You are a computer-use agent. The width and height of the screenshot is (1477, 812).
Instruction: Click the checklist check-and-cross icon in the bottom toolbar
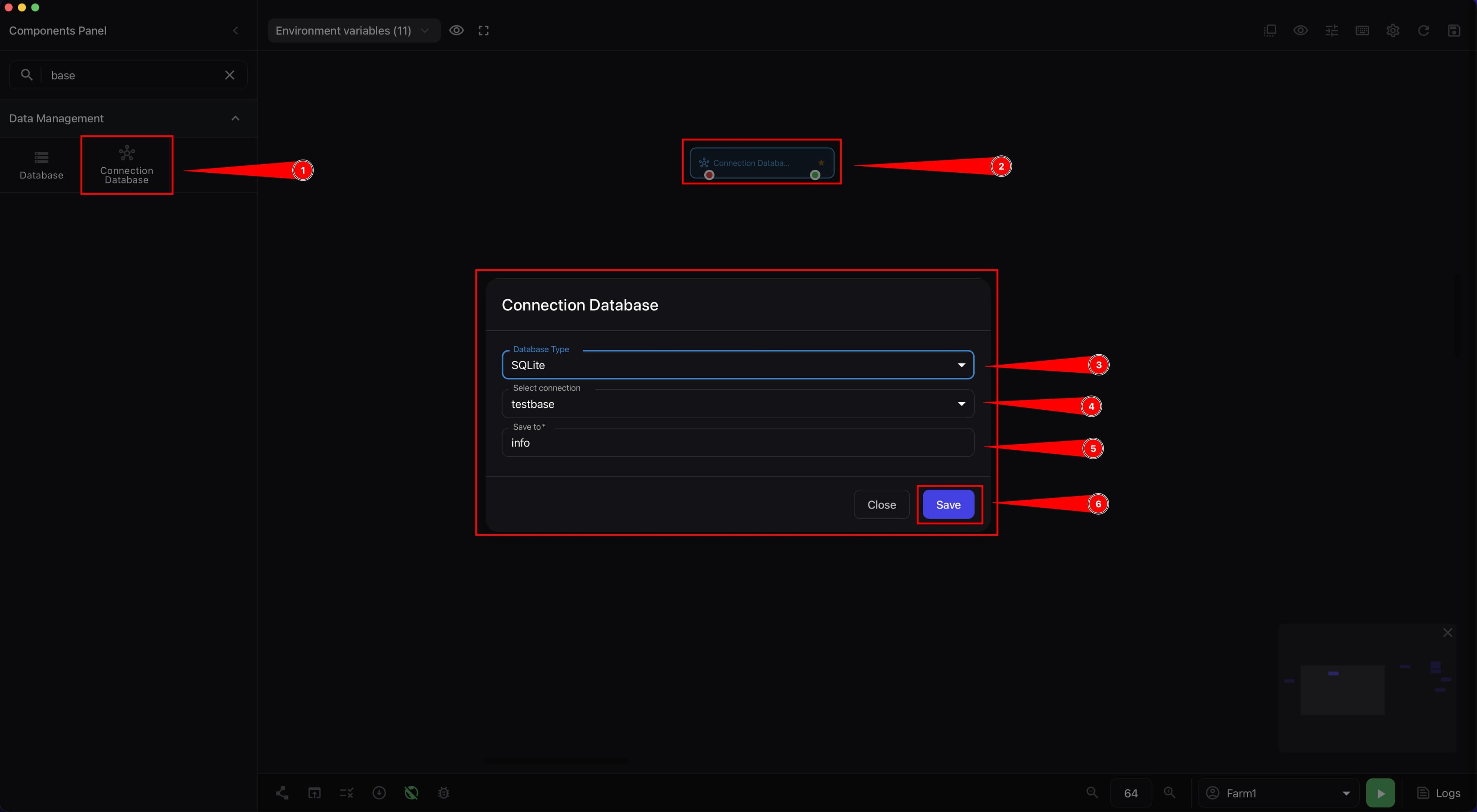coord(347,793)
